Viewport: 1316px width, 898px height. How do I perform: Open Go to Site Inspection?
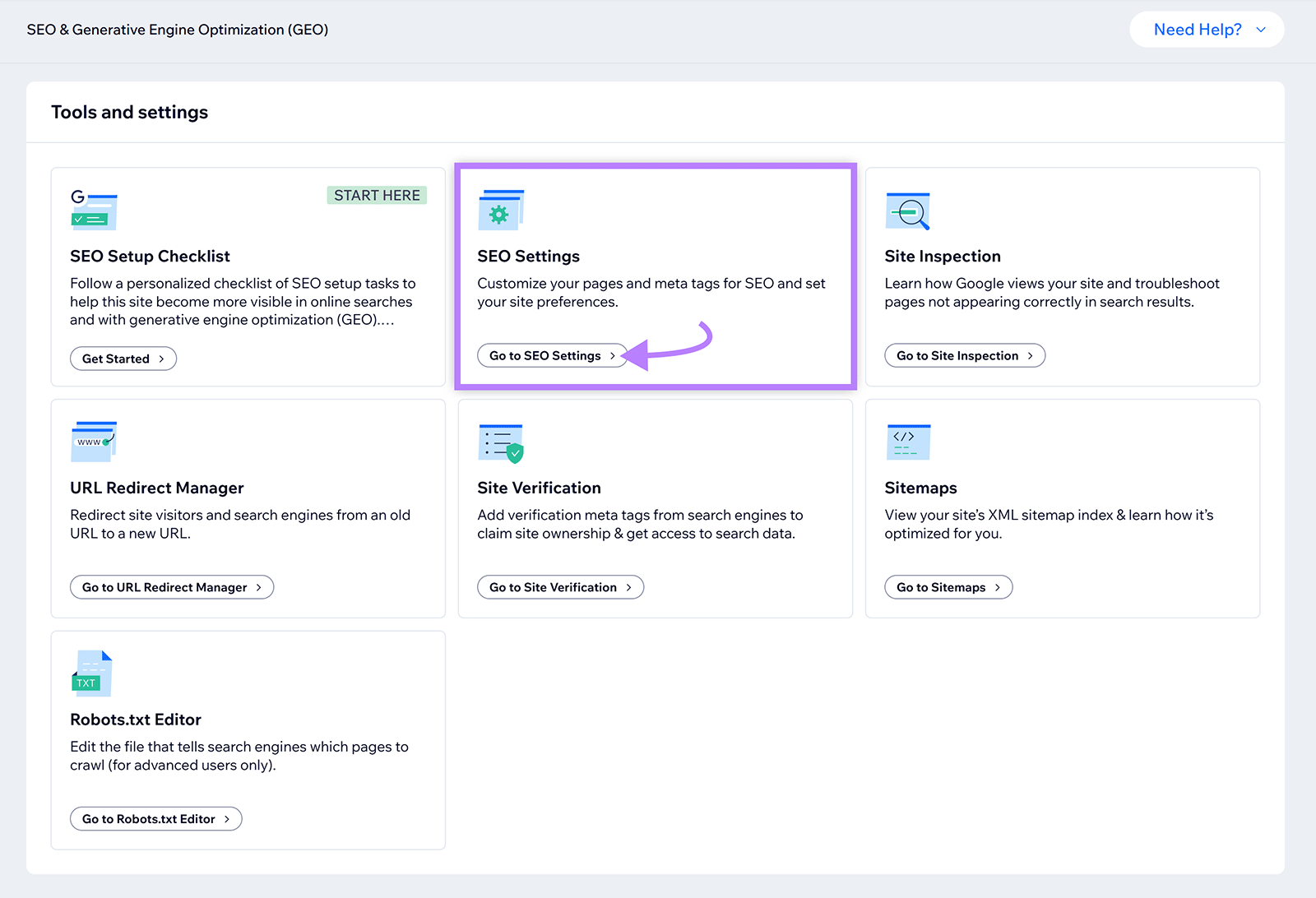[964, 355]
